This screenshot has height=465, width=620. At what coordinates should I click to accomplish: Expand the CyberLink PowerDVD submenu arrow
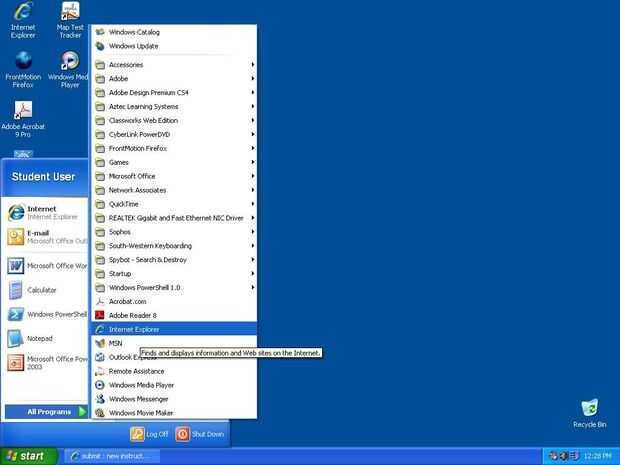click(252, 134)
